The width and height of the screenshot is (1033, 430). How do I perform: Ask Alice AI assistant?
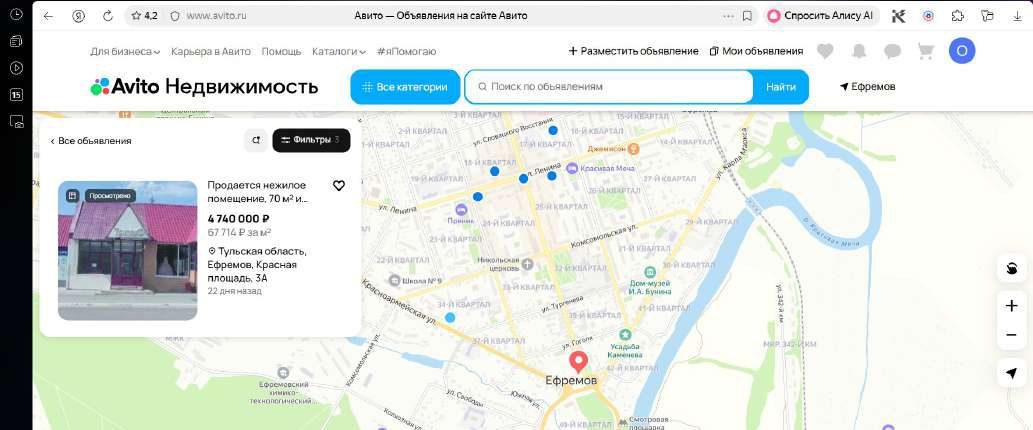tap(821, 16)
